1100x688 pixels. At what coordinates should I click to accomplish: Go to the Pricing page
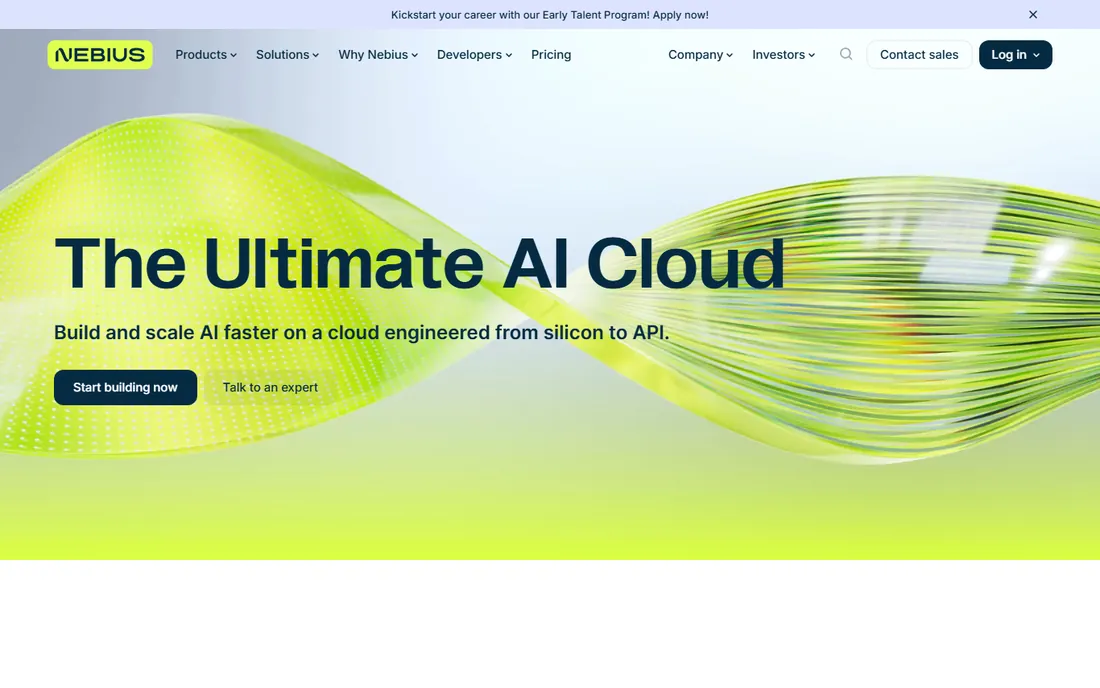tap(551, 55)
